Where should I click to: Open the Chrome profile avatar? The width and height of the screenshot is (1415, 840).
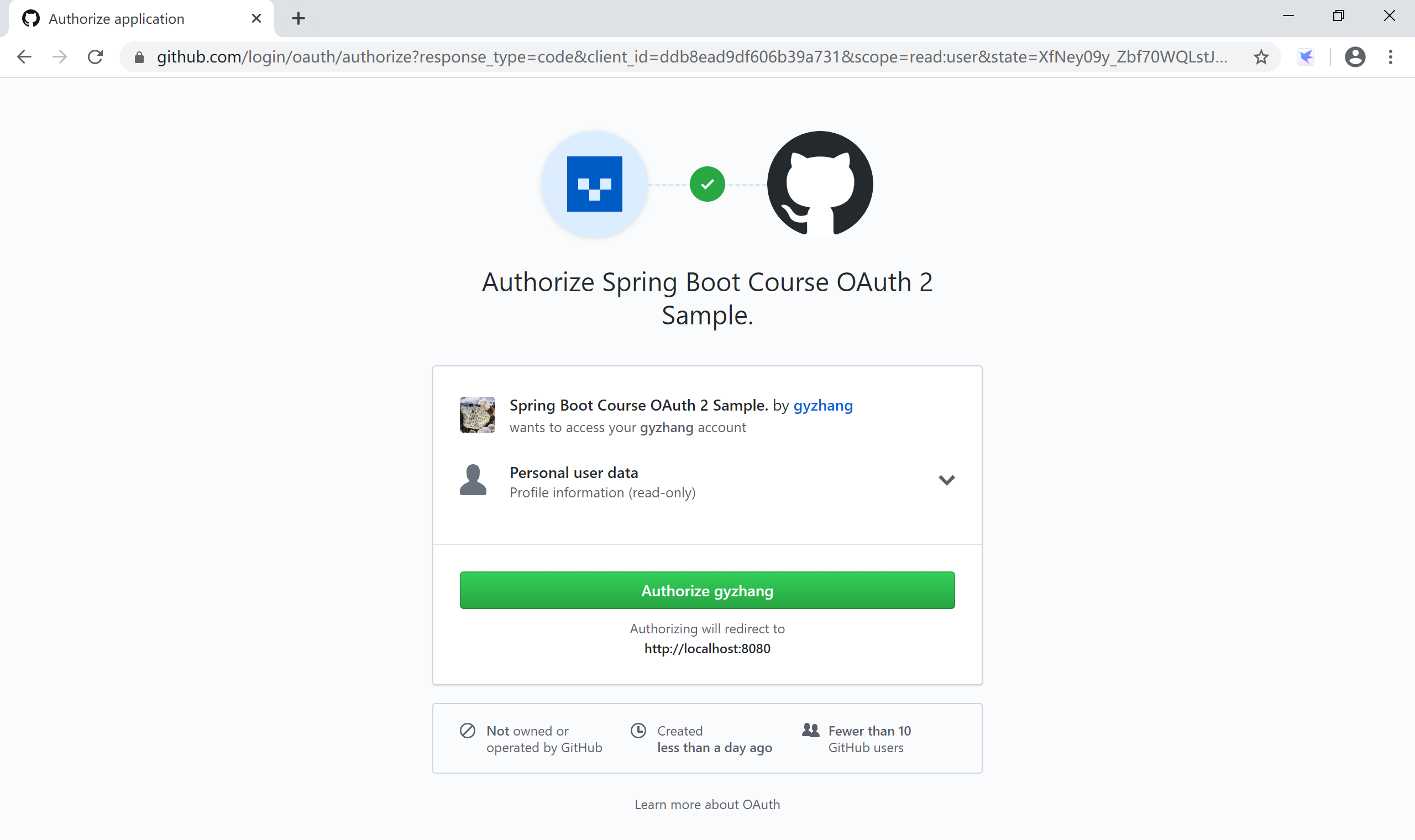click(x=1354, y=56)
